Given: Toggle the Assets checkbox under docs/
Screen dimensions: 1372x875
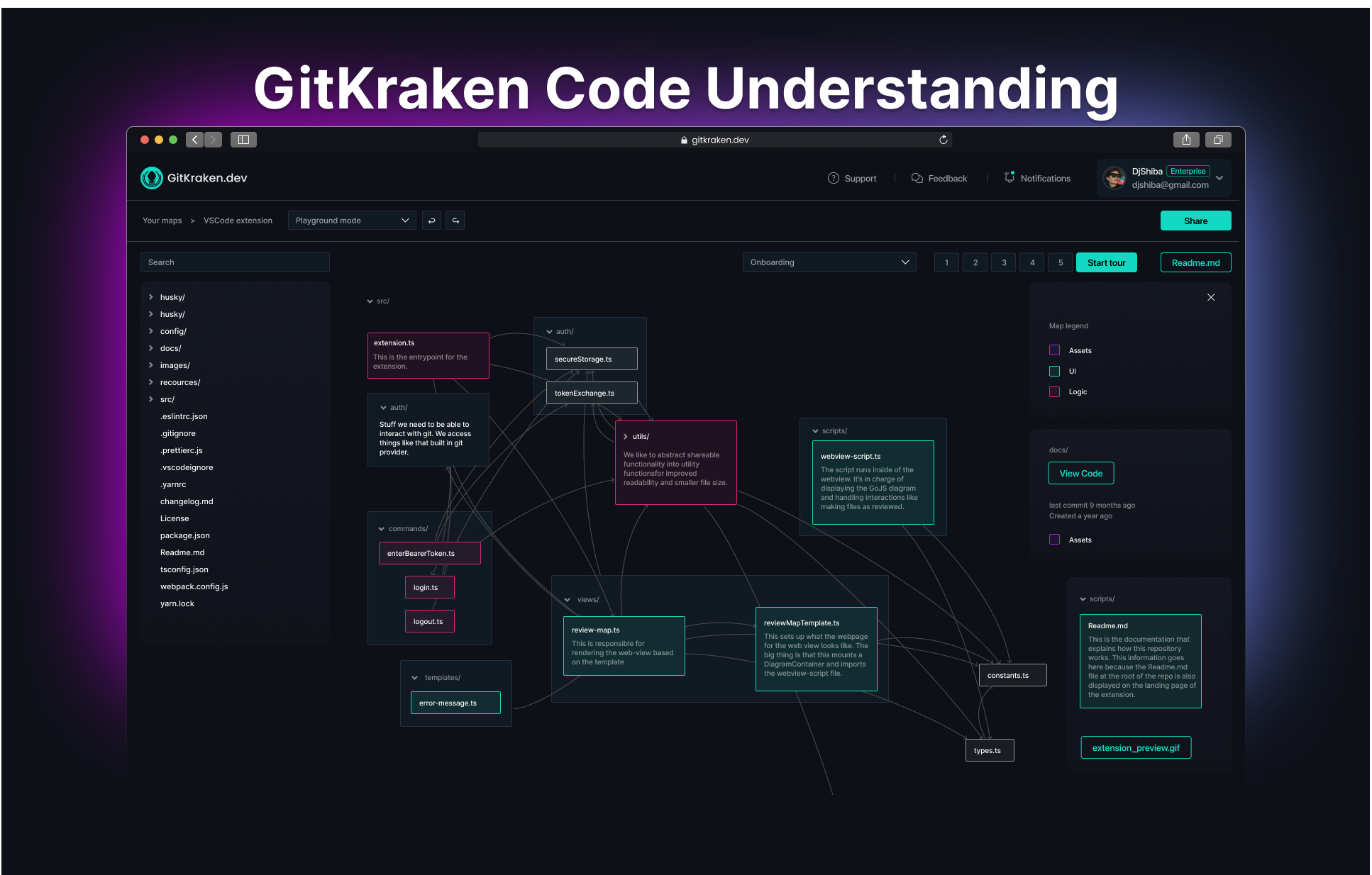Looking at the screenshot, I should pyautogui.click(x=1054, y=539).
